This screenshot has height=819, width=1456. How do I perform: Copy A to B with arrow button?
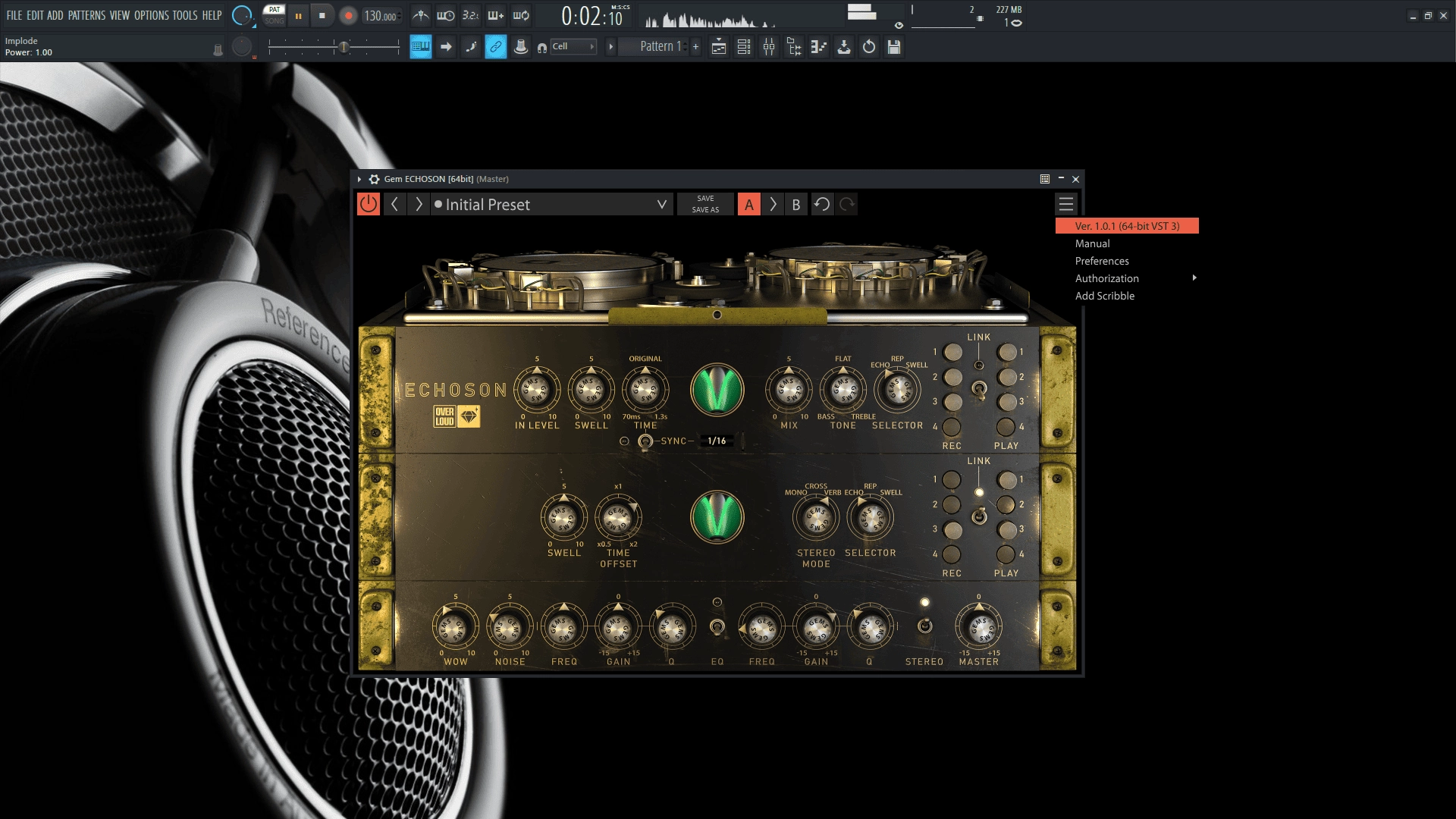tap(773, 204)
